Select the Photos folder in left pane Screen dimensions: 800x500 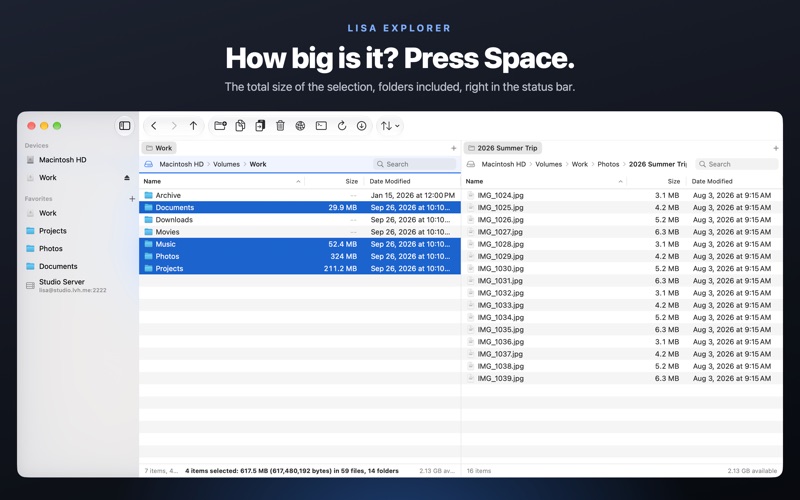pos(300,256)
